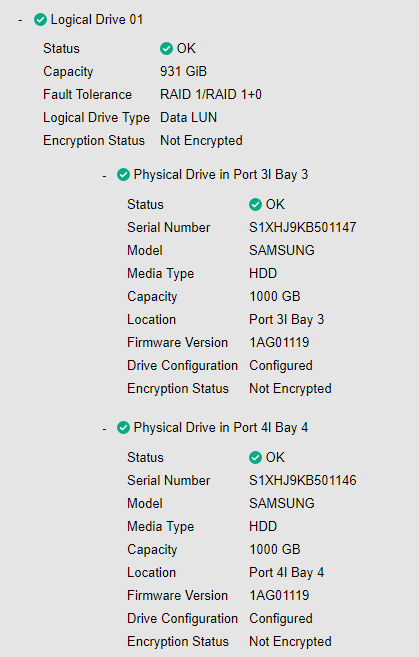Collapse the Logical Drive 01 section

(20, 20)
